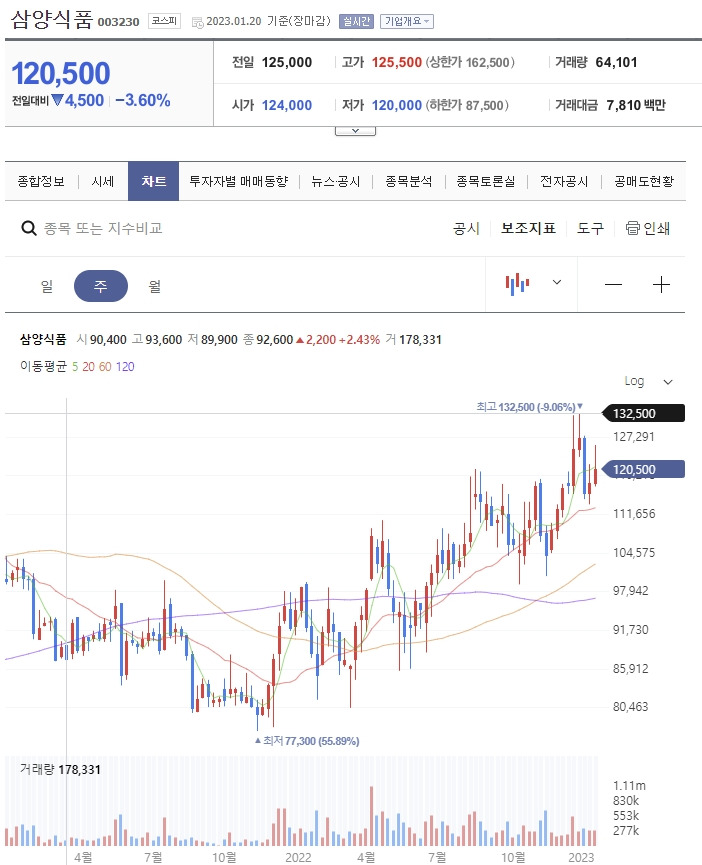Click 최고 132,500 high marker

(x=529, y=407)
